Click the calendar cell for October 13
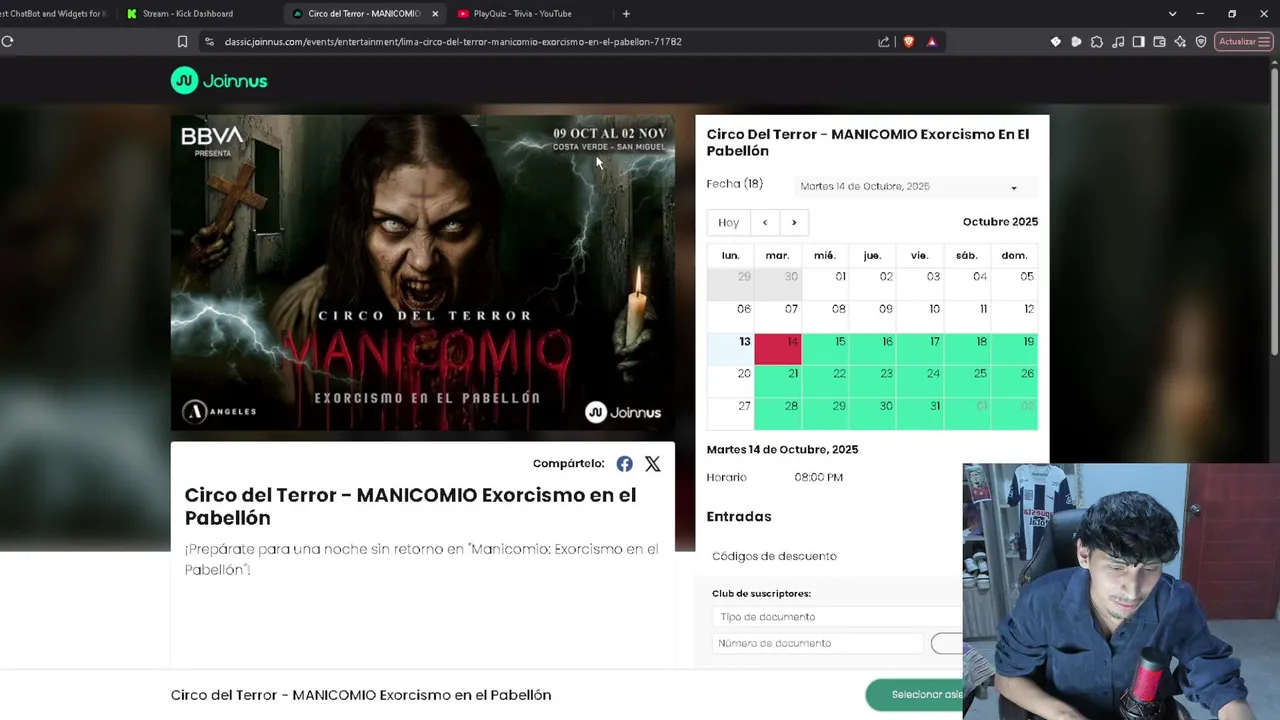Viewport: 1280px width, 720px height. (x=730, y=350)
